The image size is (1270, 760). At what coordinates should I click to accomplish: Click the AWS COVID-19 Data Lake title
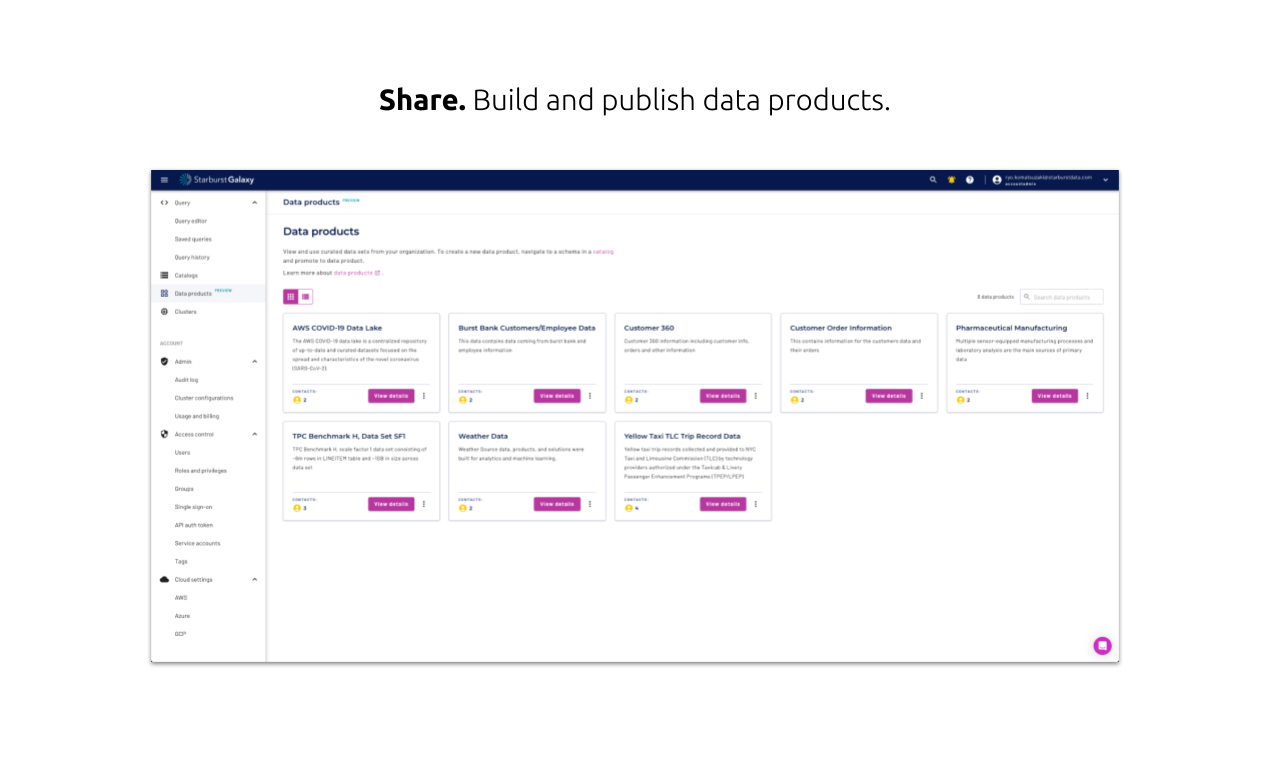(x=337, y=328)
